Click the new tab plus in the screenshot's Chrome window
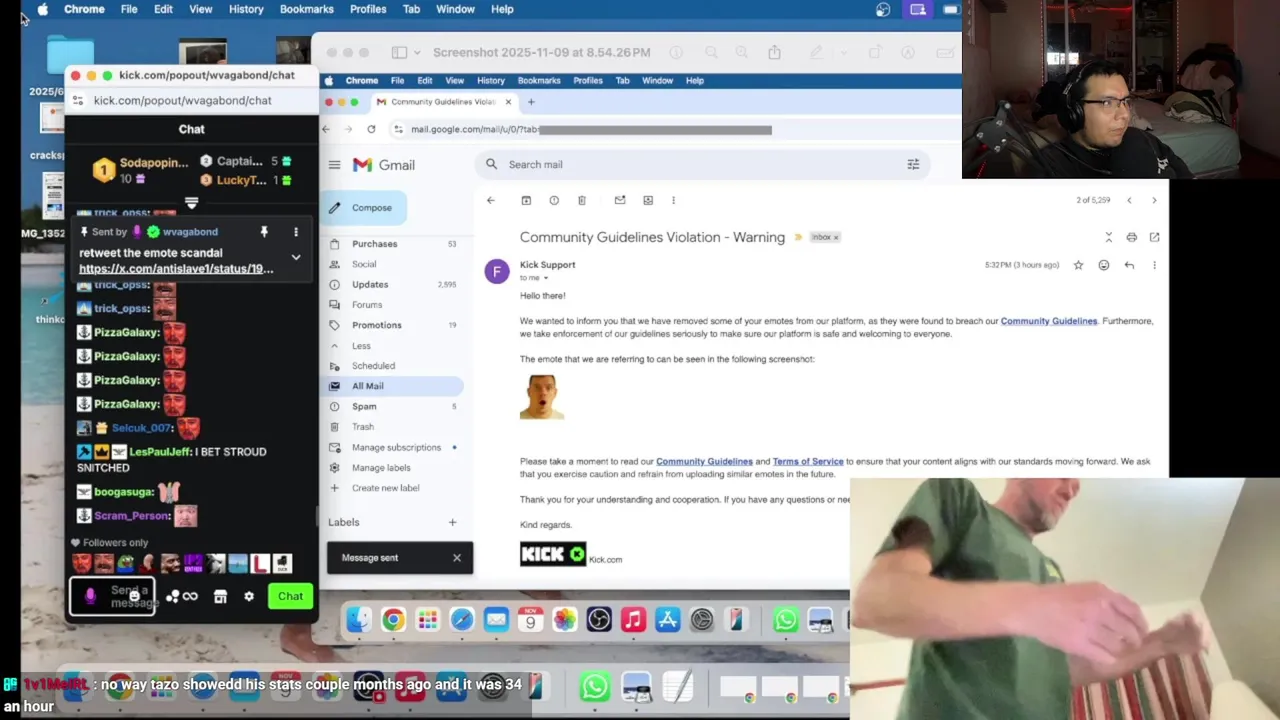Viewport: 1280px width, 720px height. (x=531, y=102)
